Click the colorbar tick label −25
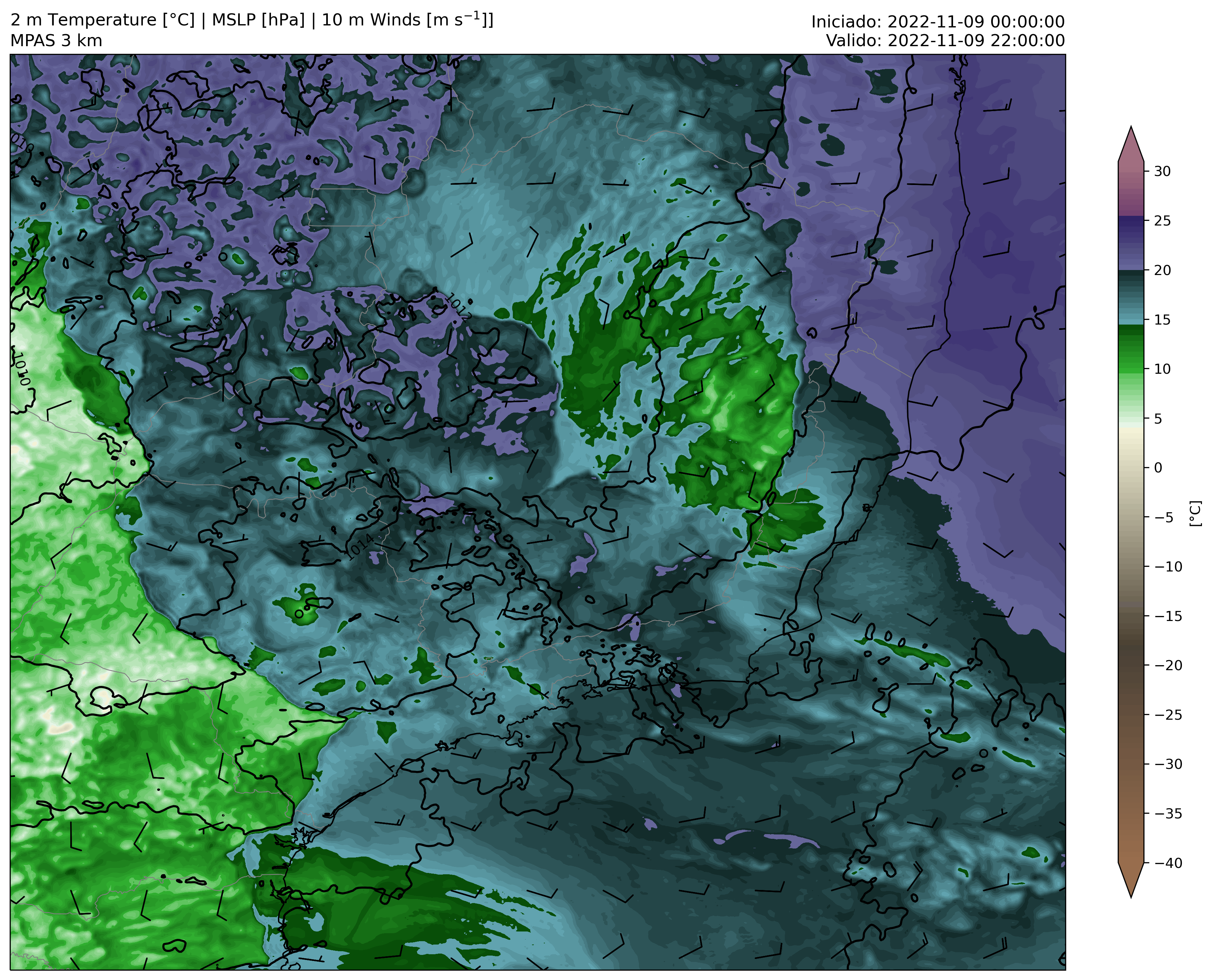This screenshot has width=1212, height=980. tap(1168, 715)
